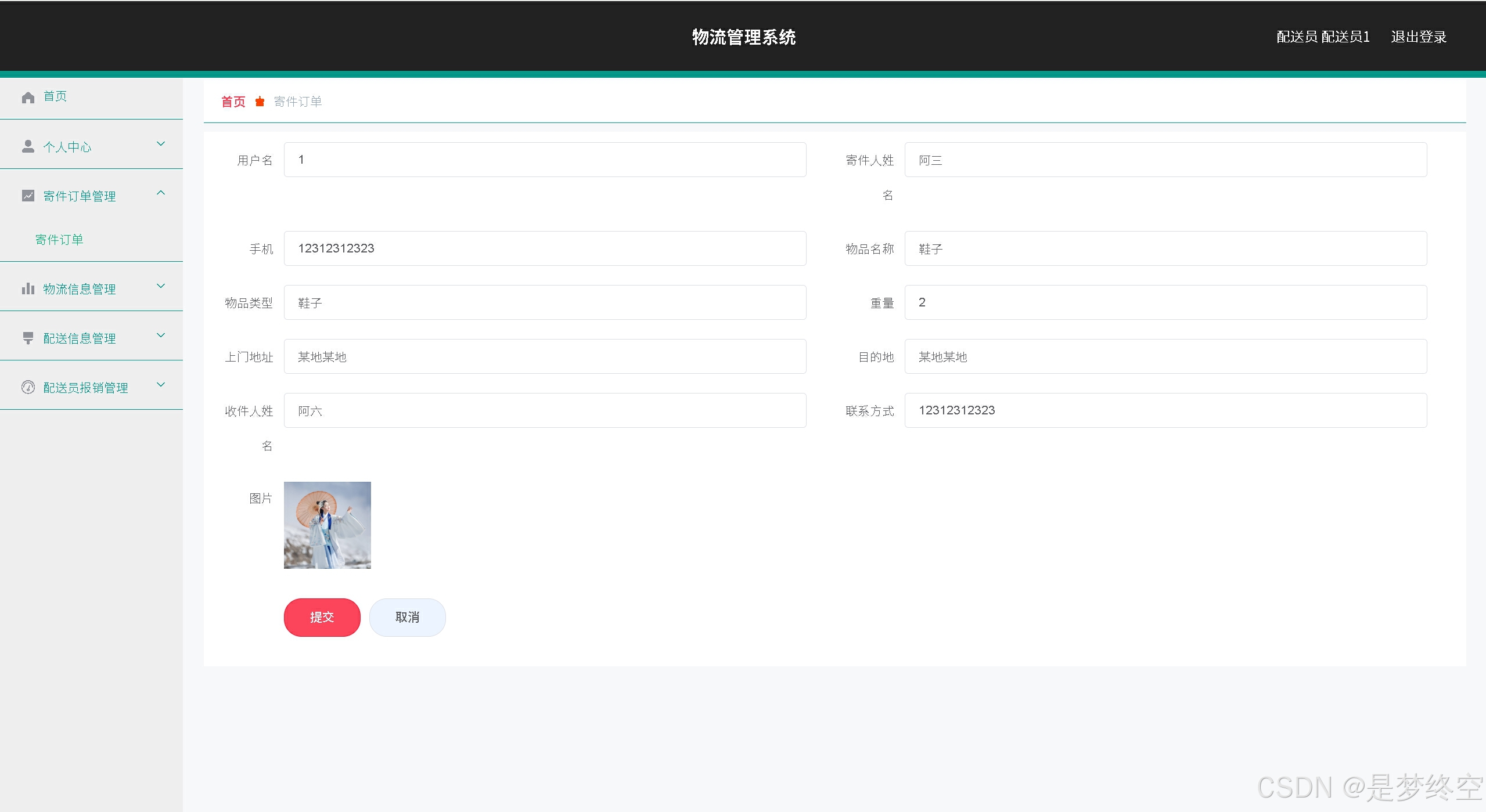Collapse the 寄件订单管理 menu arrow

pos(161,193)
